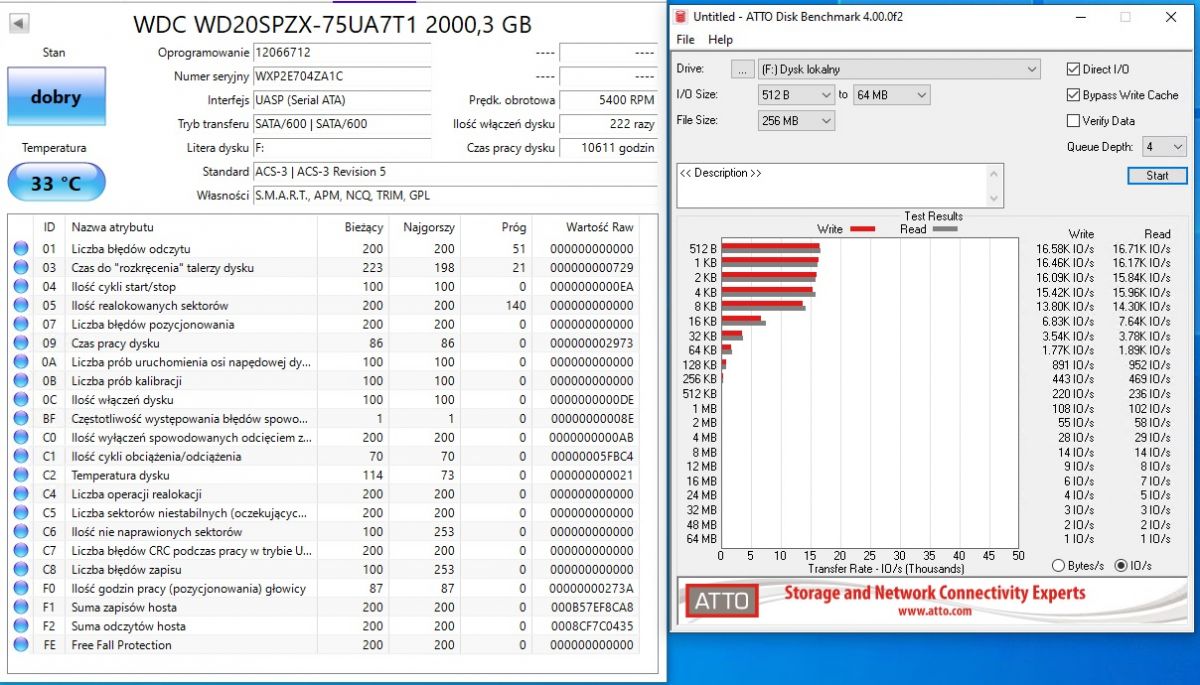This screenshot has height=685, width=1200.
Task: Click the 16.58K IO/s write result
Action: [x=1065, y=249]
